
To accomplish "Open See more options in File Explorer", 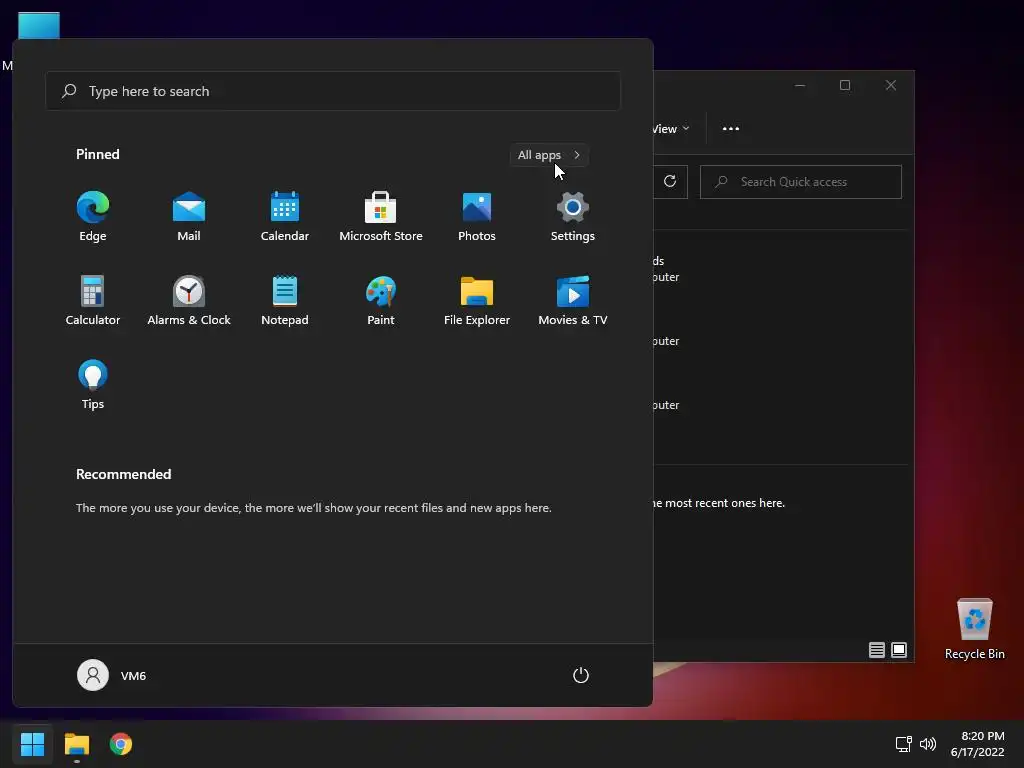I will tap(731, 129).
